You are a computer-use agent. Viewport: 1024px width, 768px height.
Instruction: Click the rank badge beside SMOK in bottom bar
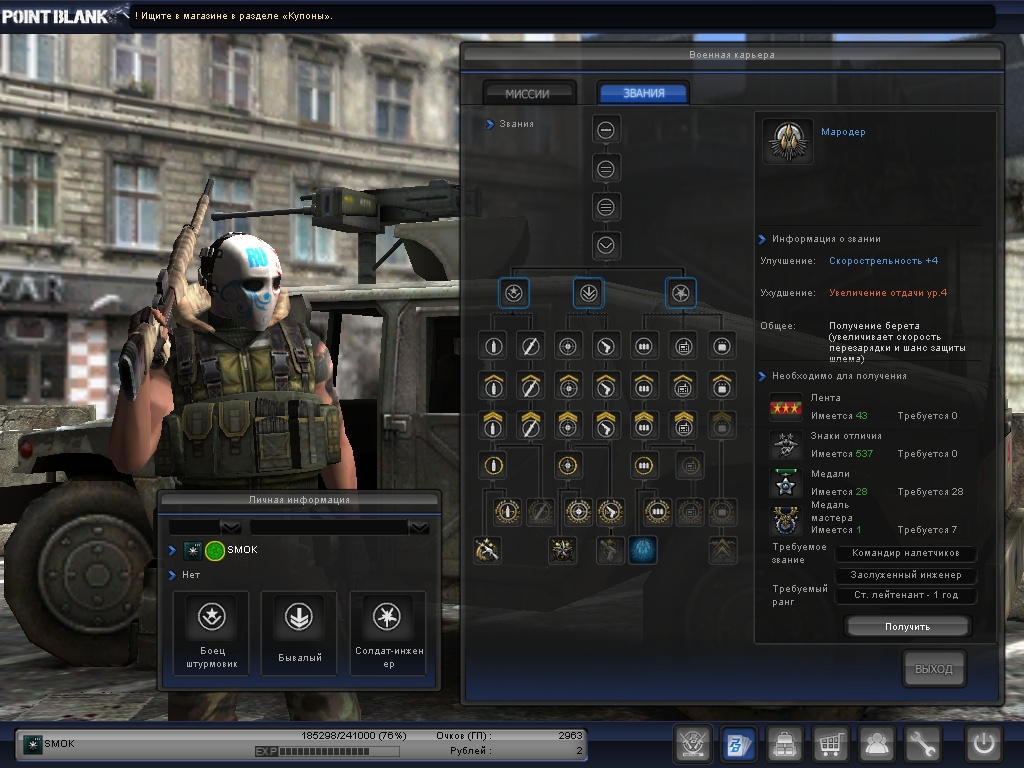pos(32,744)
